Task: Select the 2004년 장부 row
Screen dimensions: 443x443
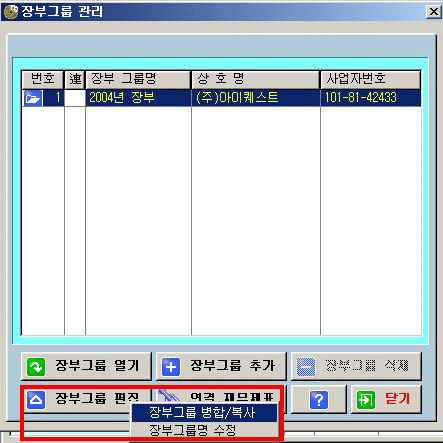Action: [221, 98]
